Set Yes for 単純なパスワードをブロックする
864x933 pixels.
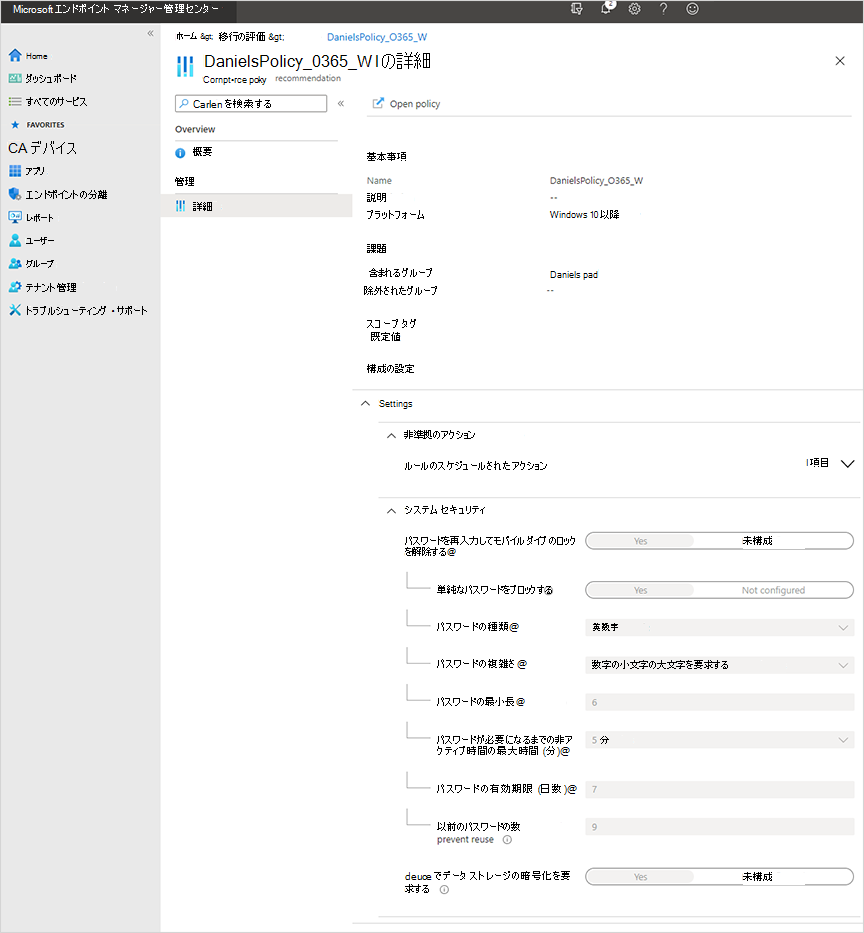640,590
